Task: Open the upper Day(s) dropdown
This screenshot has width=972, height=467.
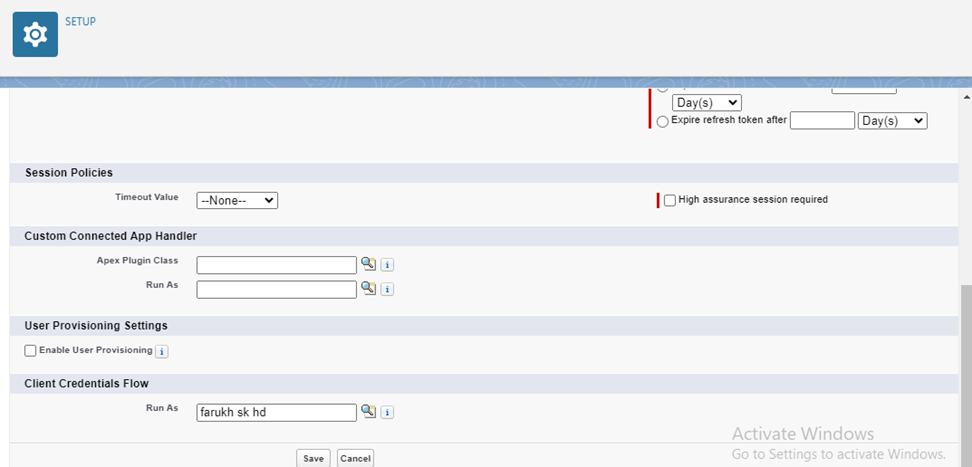Action: [x=707, y=102]
